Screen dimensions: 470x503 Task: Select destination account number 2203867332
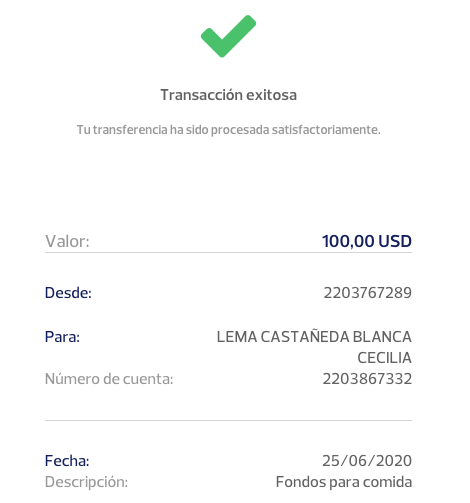(x=367, y=379)
